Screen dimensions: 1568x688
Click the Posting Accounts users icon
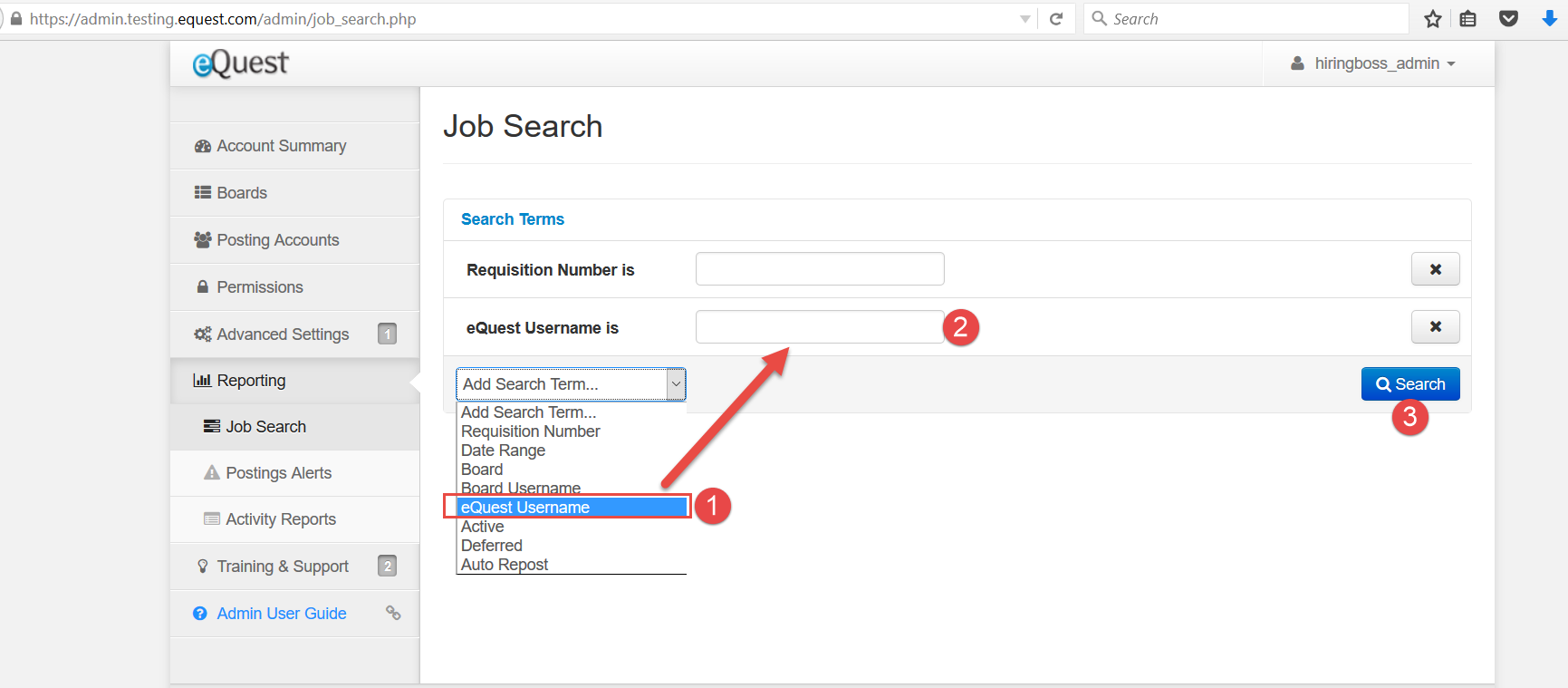(x=203, y=240)
